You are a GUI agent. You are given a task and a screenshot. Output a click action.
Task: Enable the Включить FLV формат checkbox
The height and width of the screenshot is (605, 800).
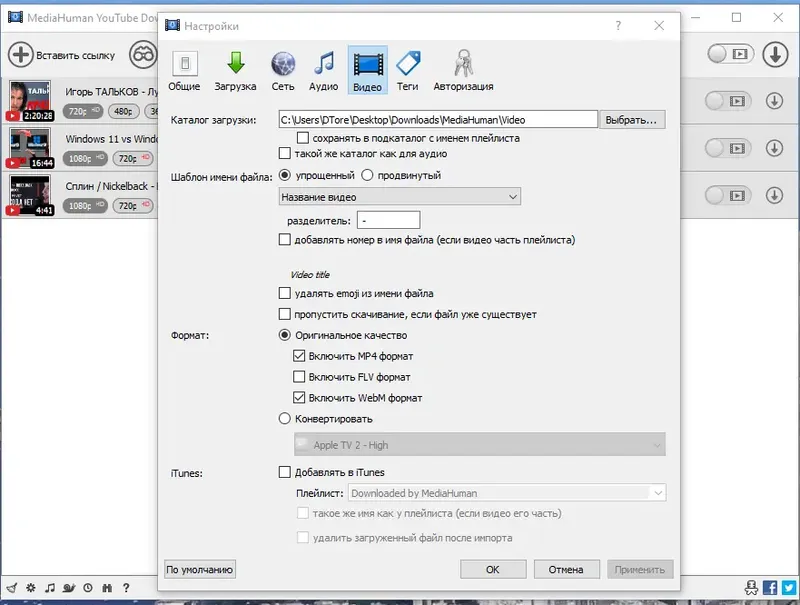coord(299,377)
